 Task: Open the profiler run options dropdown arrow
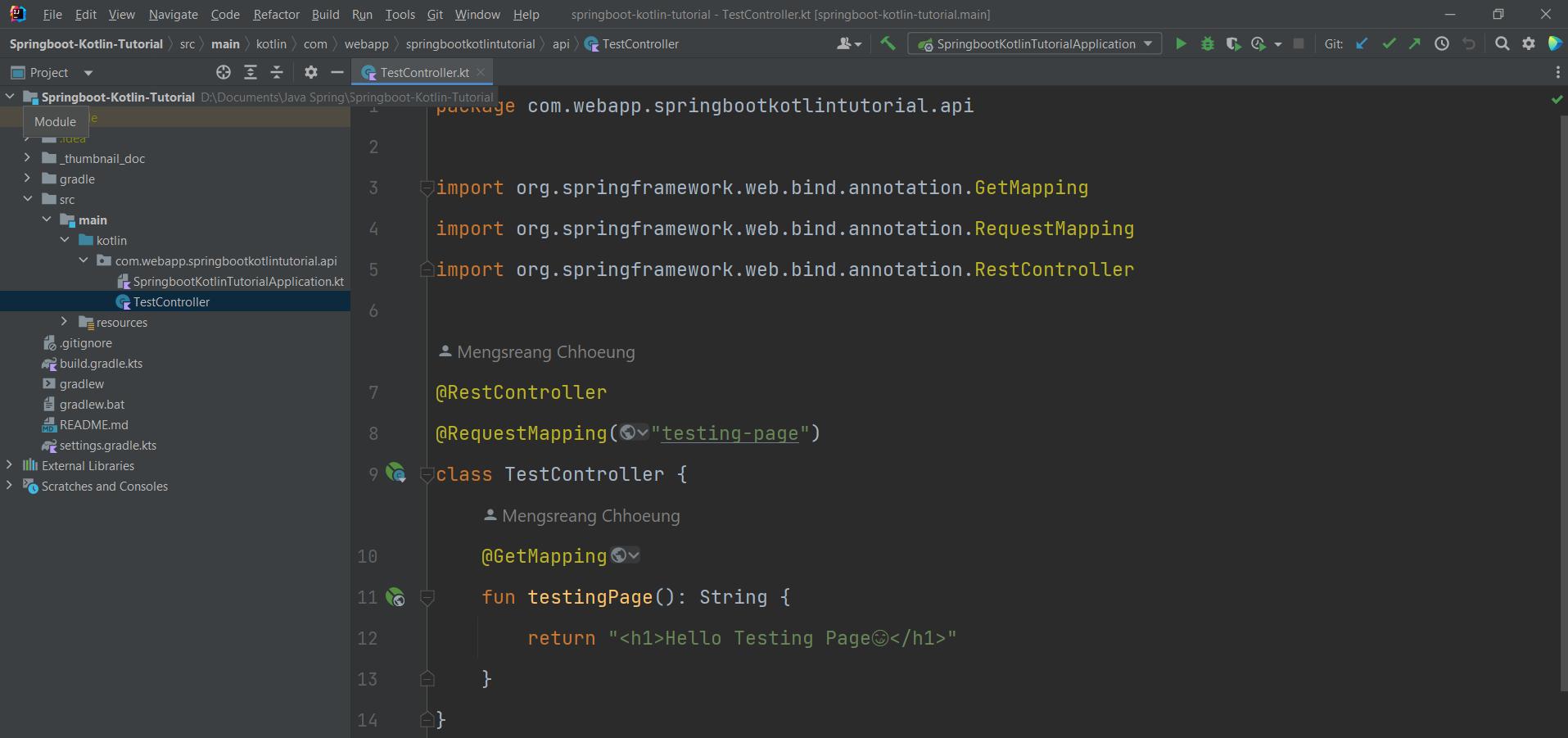tap(1278, 44)
